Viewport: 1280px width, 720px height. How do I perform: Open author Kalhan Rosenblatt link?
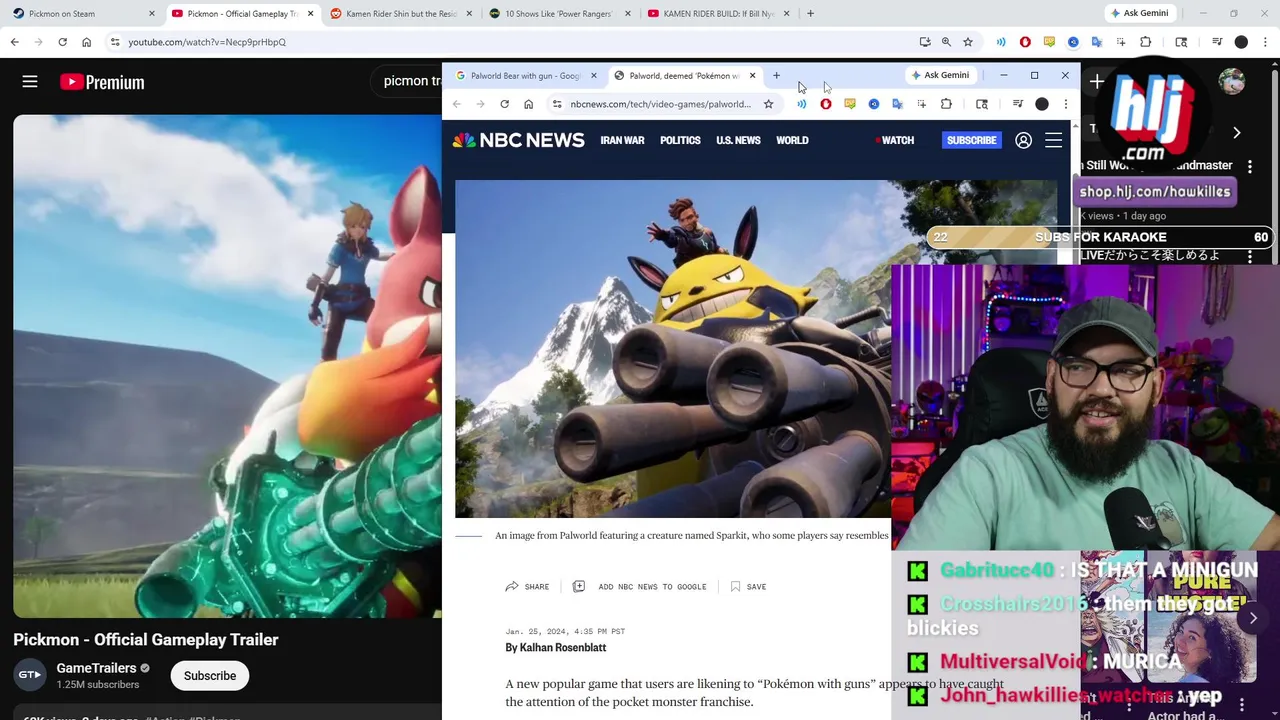click(x=563, y=648)
